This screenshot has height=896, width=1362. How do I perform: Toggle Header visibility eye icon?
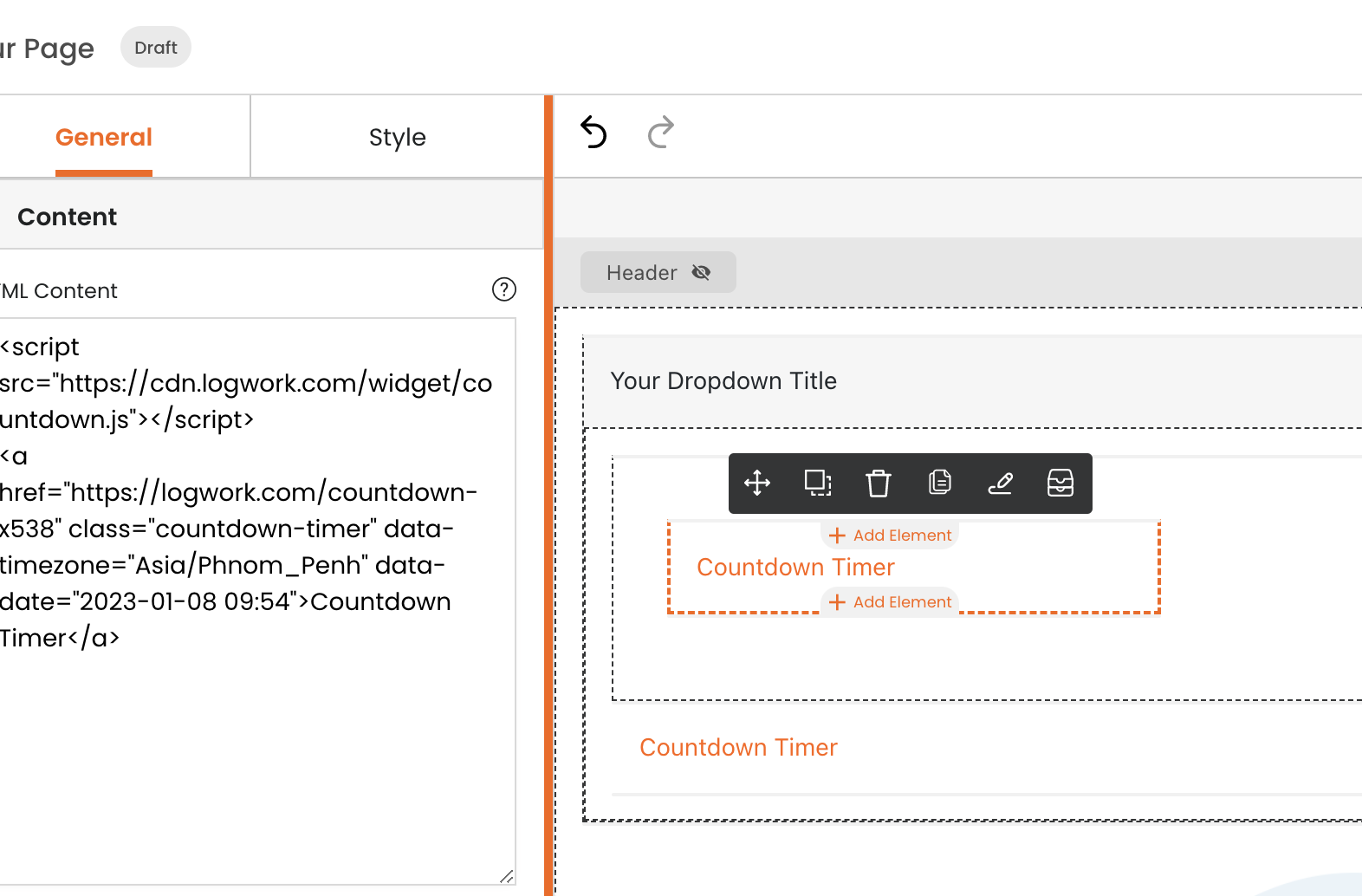[x=701, y=273]
